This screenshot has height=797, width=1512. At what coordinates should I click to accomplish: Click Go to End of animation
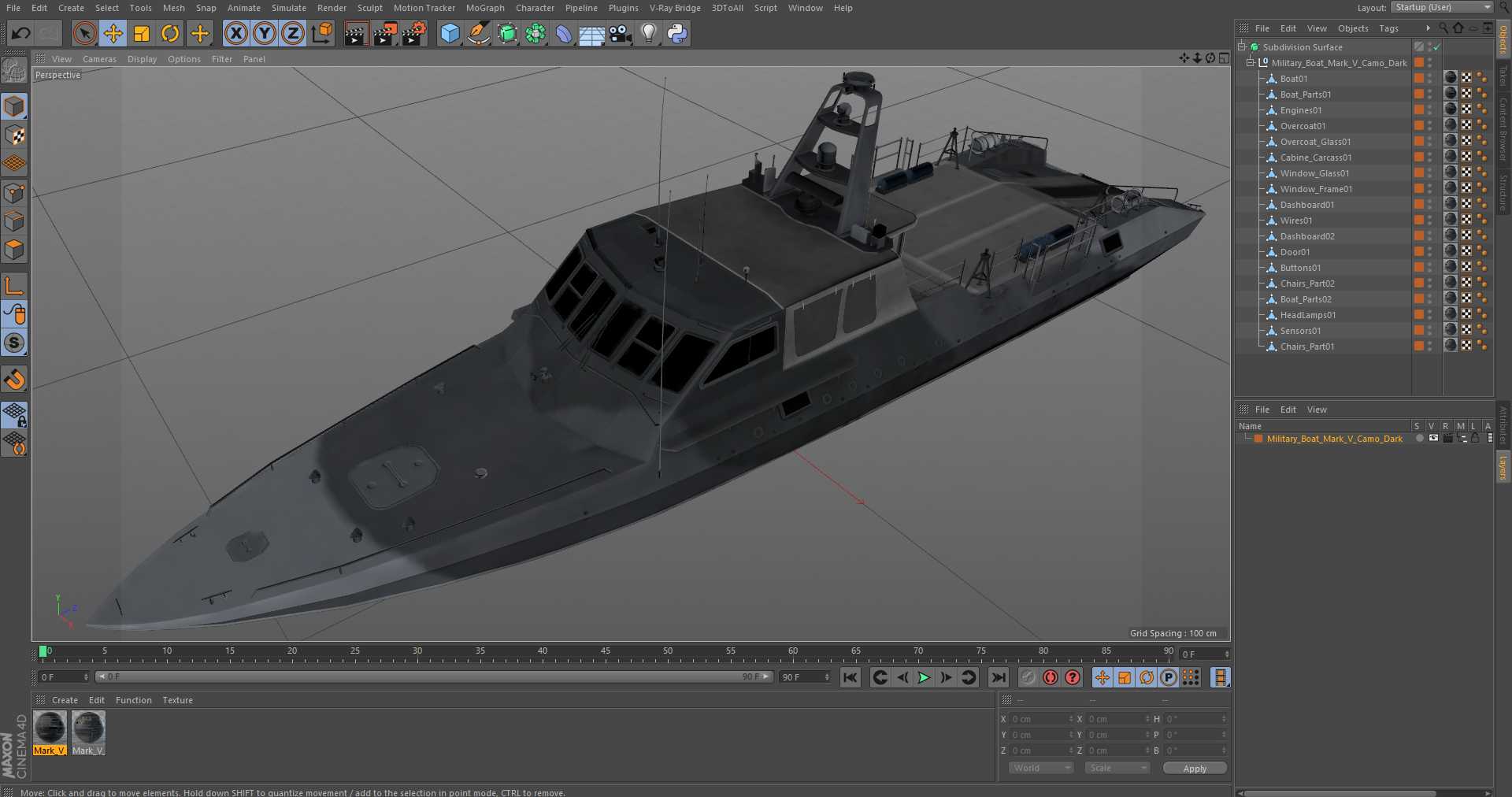coord(998,677)
